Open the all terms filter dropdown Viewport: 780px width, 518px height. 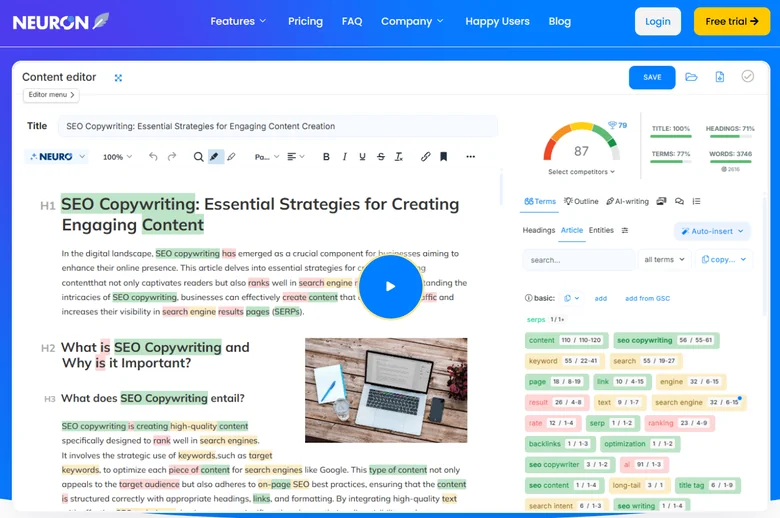pos(665,260)
